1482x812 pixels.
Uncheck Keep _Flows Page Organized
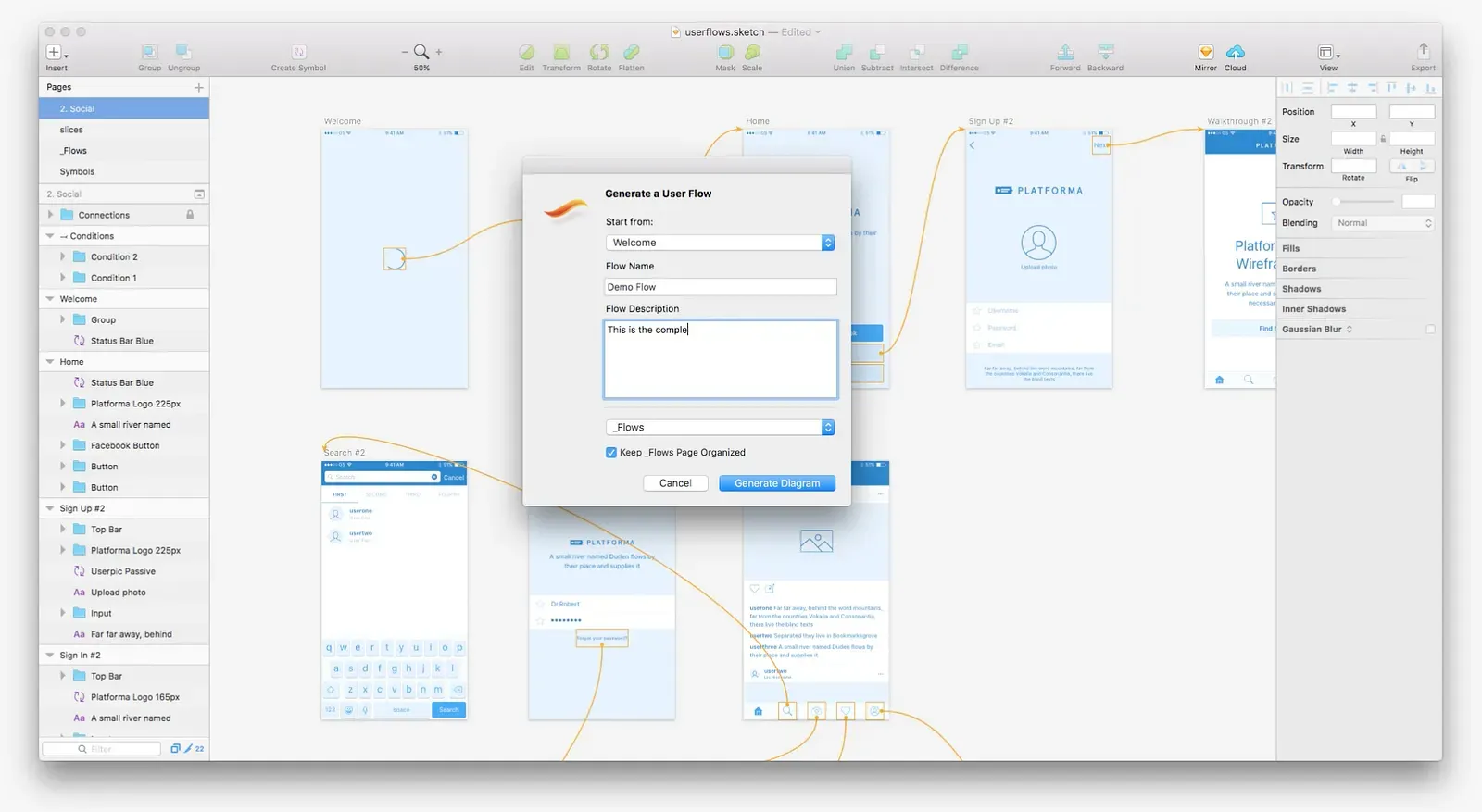pyautogui.click(x=611, y=453)
